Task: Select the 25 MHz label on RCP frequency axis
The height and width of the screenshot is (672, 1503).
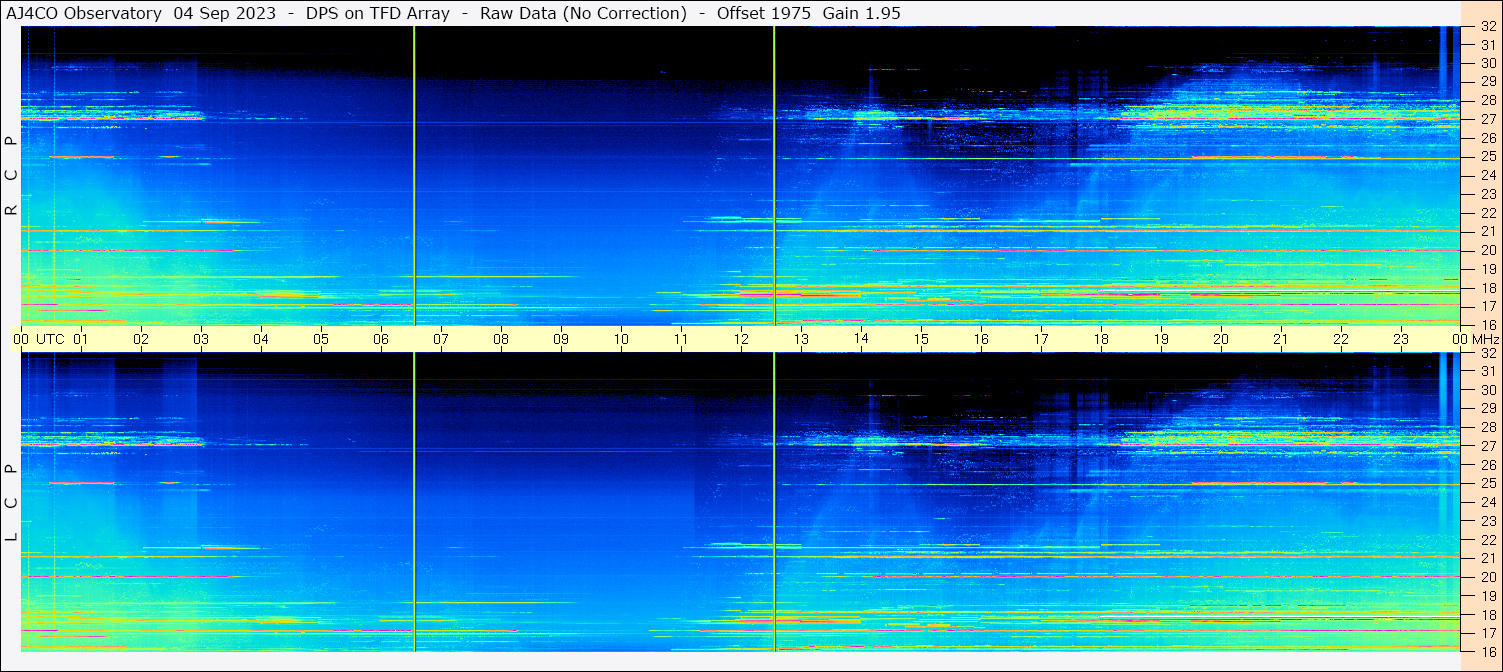Action: [x=1487, y=157]
